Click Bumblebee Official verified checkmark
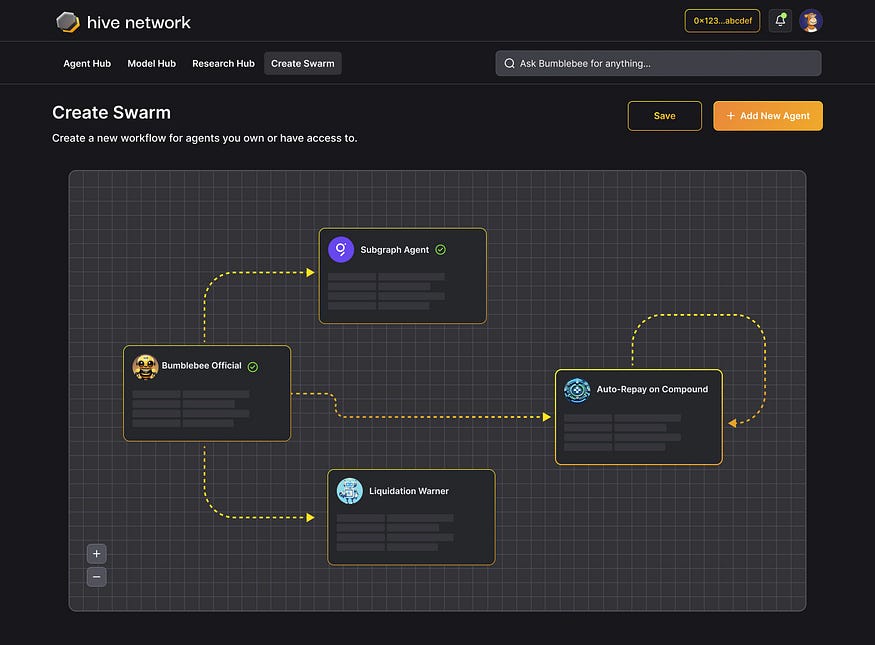 [253, 367]
